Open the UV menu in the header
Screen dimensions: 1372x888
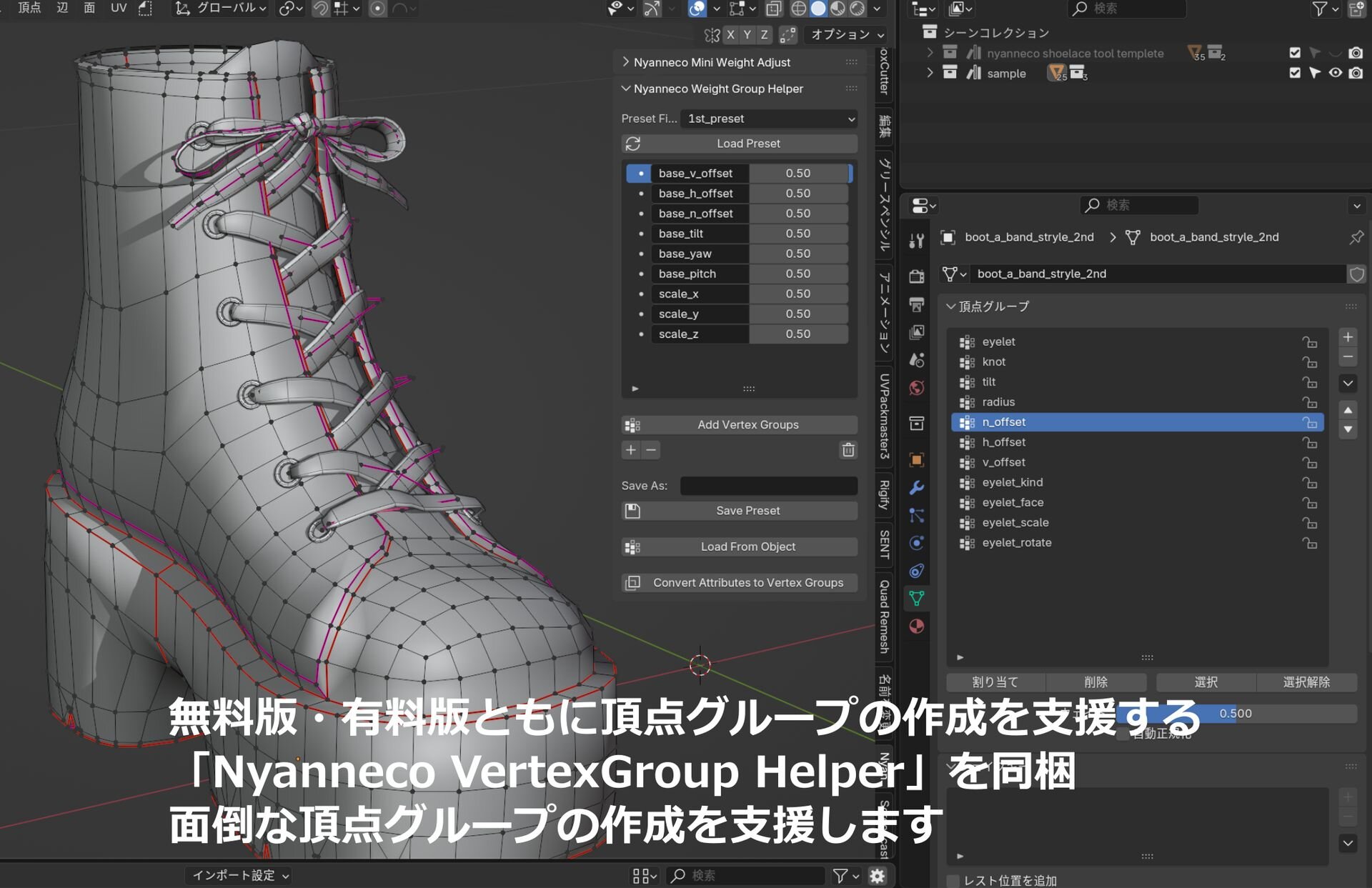[119, 8]
